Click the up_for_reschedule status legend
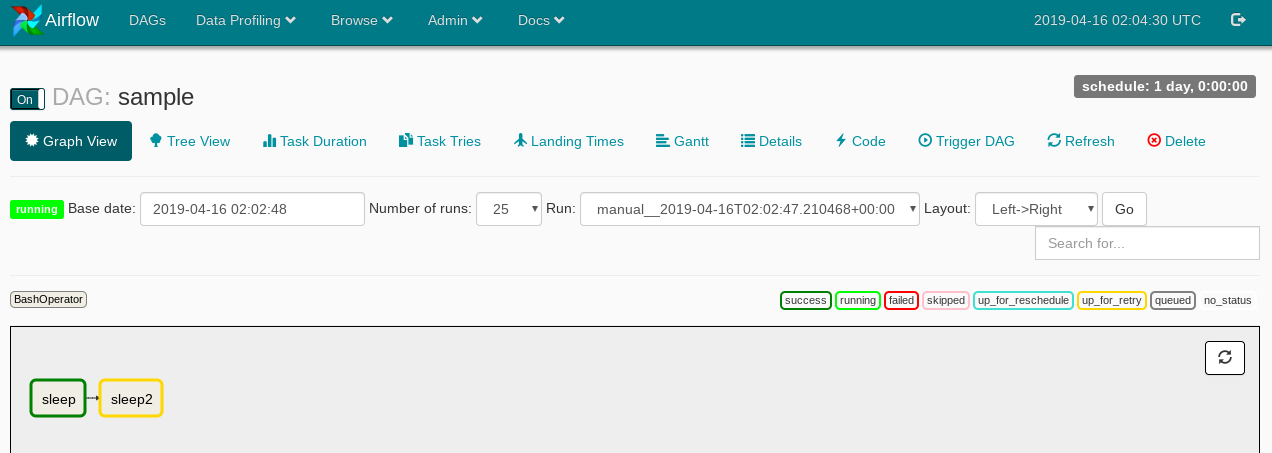 pos(1023,300)
